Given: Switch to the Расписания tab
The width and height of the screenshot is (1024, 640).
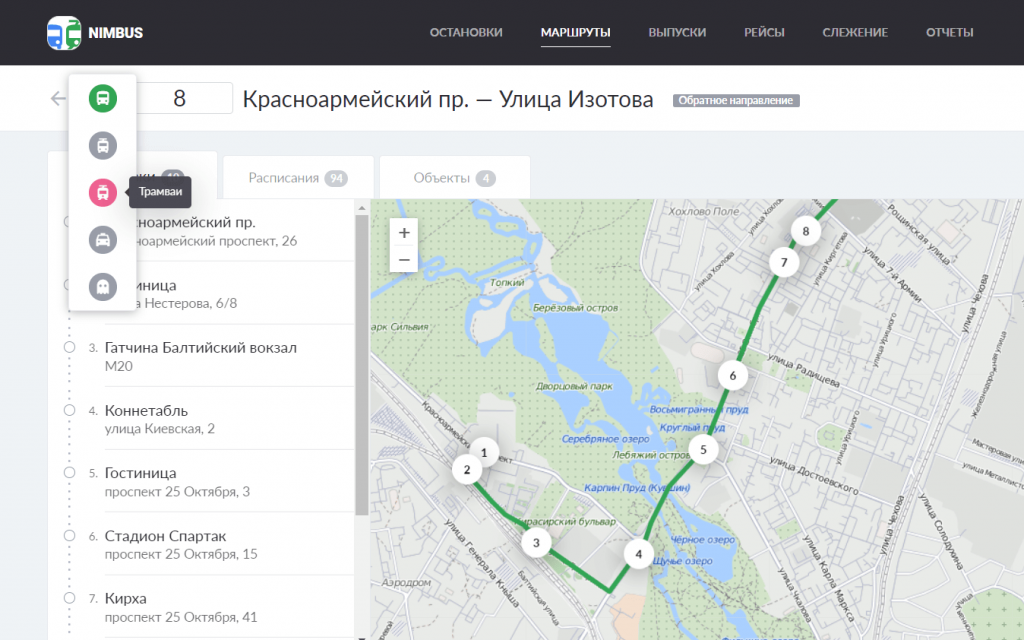Looking at the screenshot, I should point(297,178).
